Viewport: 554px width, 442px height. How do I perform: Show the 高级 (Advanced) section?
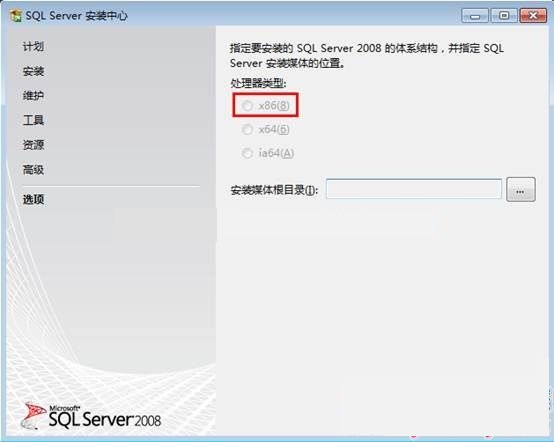33,170
